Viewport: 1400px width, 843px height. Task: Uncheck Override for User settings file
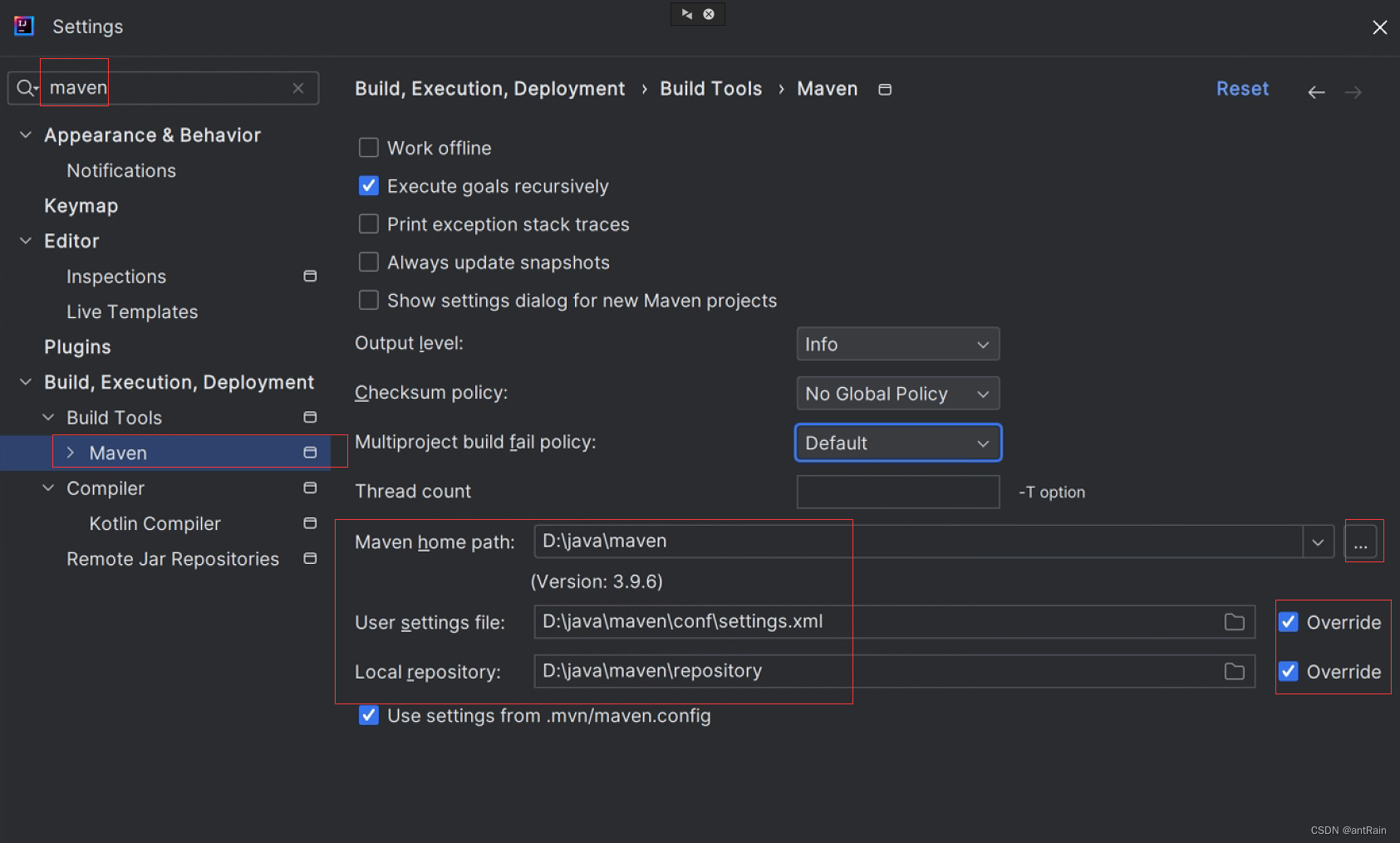(x=1289, y=622)
